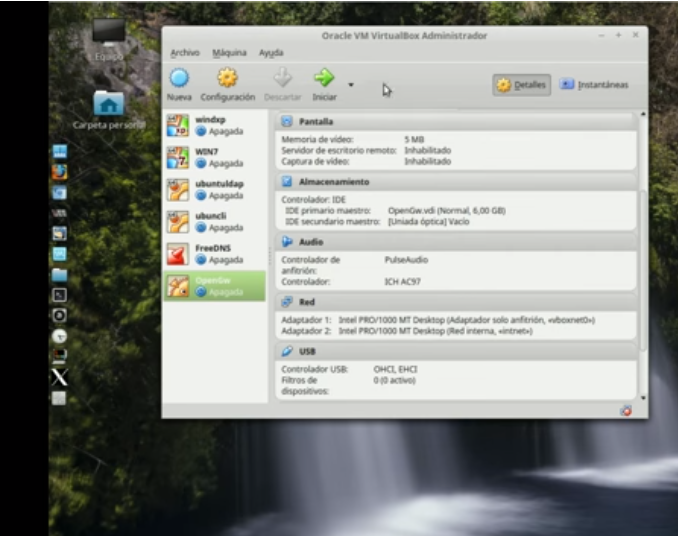
Task: Open Configuración gear icon
Action: 227,79
